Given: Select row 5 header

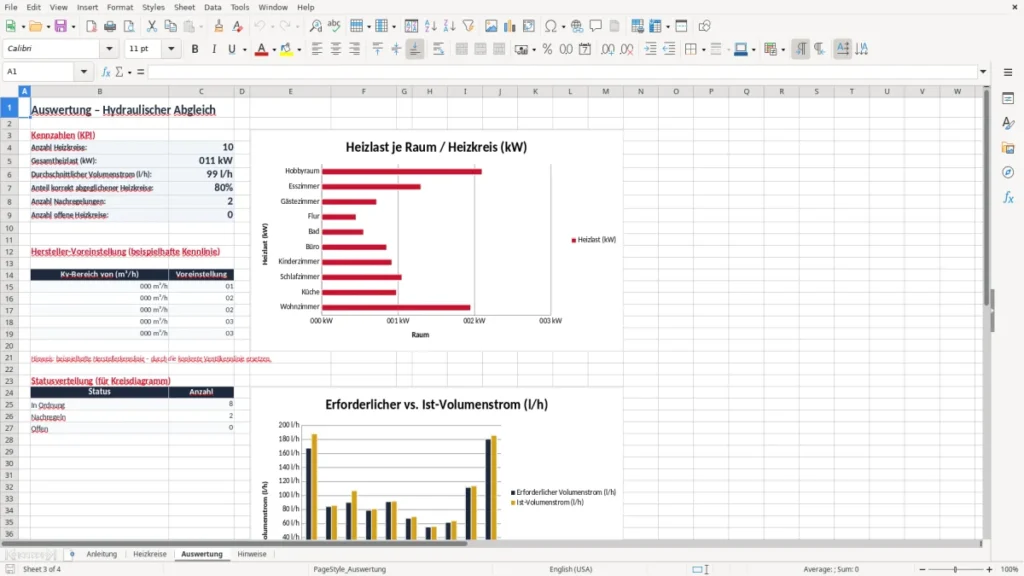Looking at the screenshot, I should click(x=9, y=161).
